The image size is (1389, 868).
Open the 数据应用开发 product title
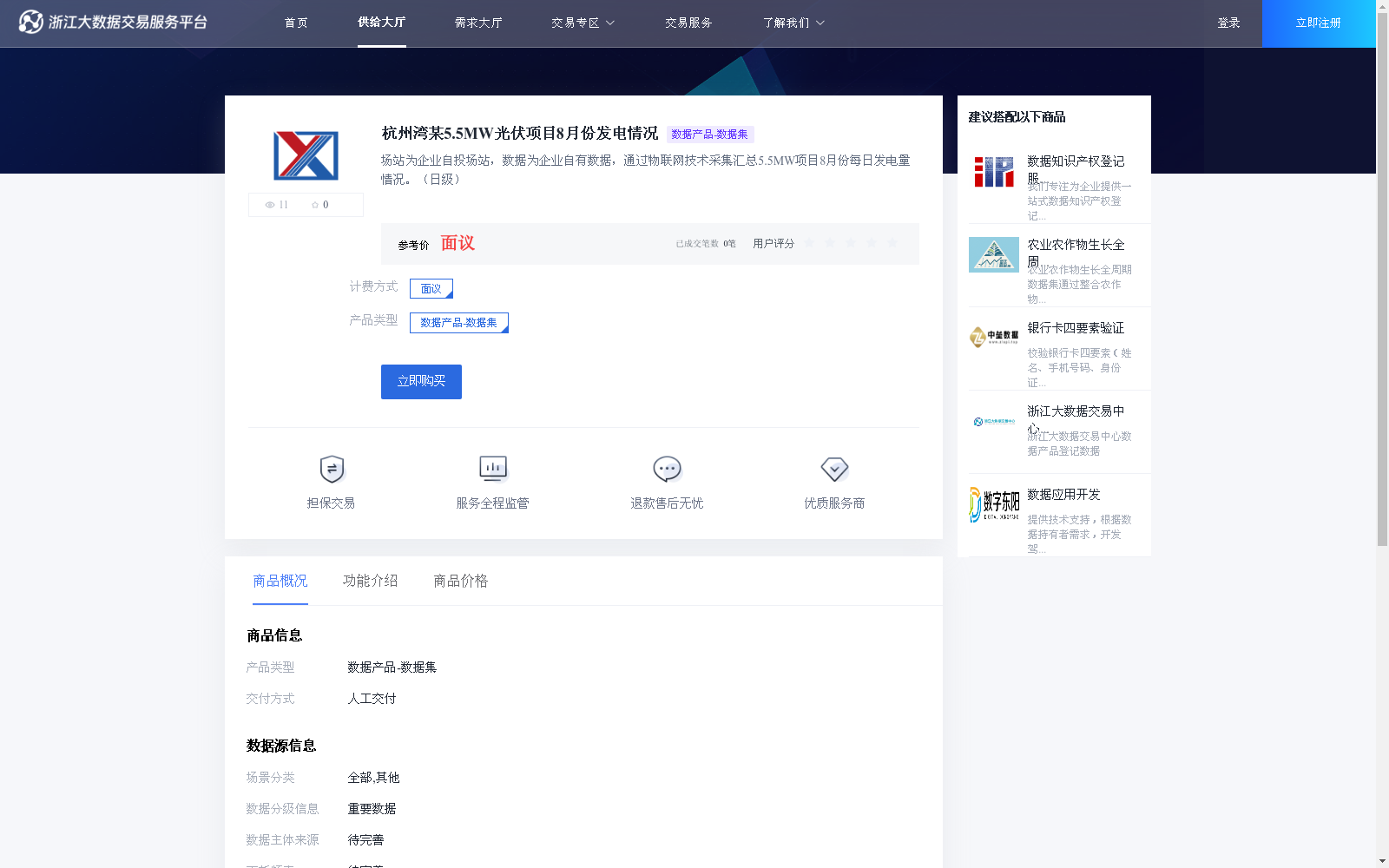pyautogui.click(x=1063, y=495)
